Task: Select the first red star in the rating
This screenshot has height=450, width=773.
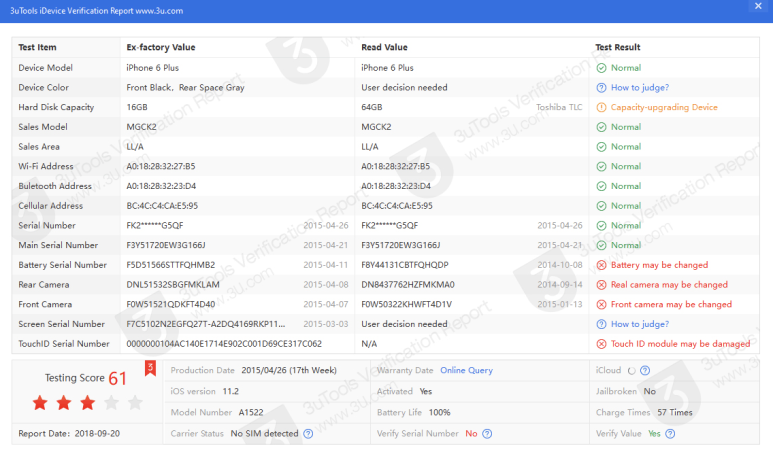Action: pyautogui.click(x=40, y=403)
